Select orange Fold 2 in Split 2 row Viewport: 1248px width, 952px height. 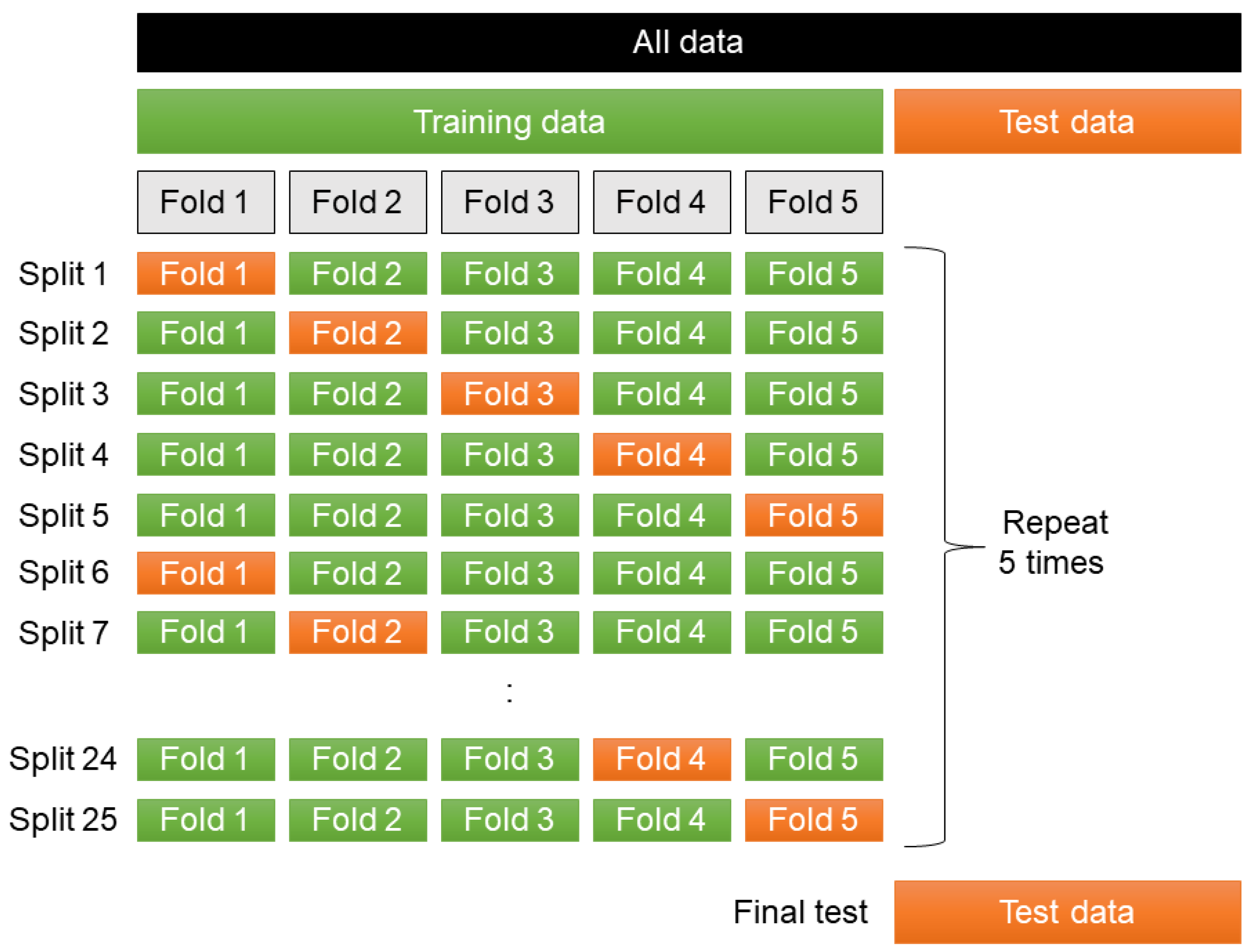click(x=358, y=332)
